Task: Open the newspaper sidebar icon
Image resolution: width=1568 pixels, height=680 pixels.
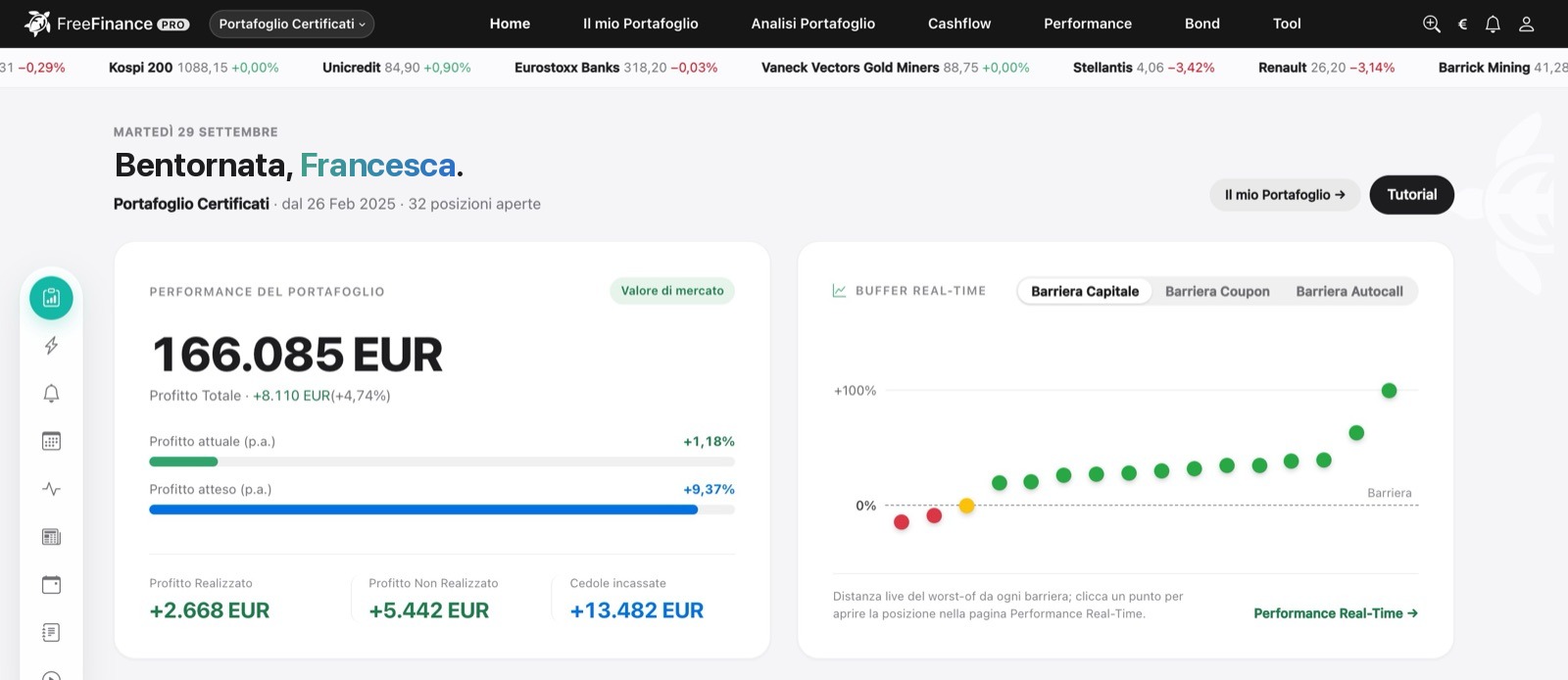Action: 51,537
